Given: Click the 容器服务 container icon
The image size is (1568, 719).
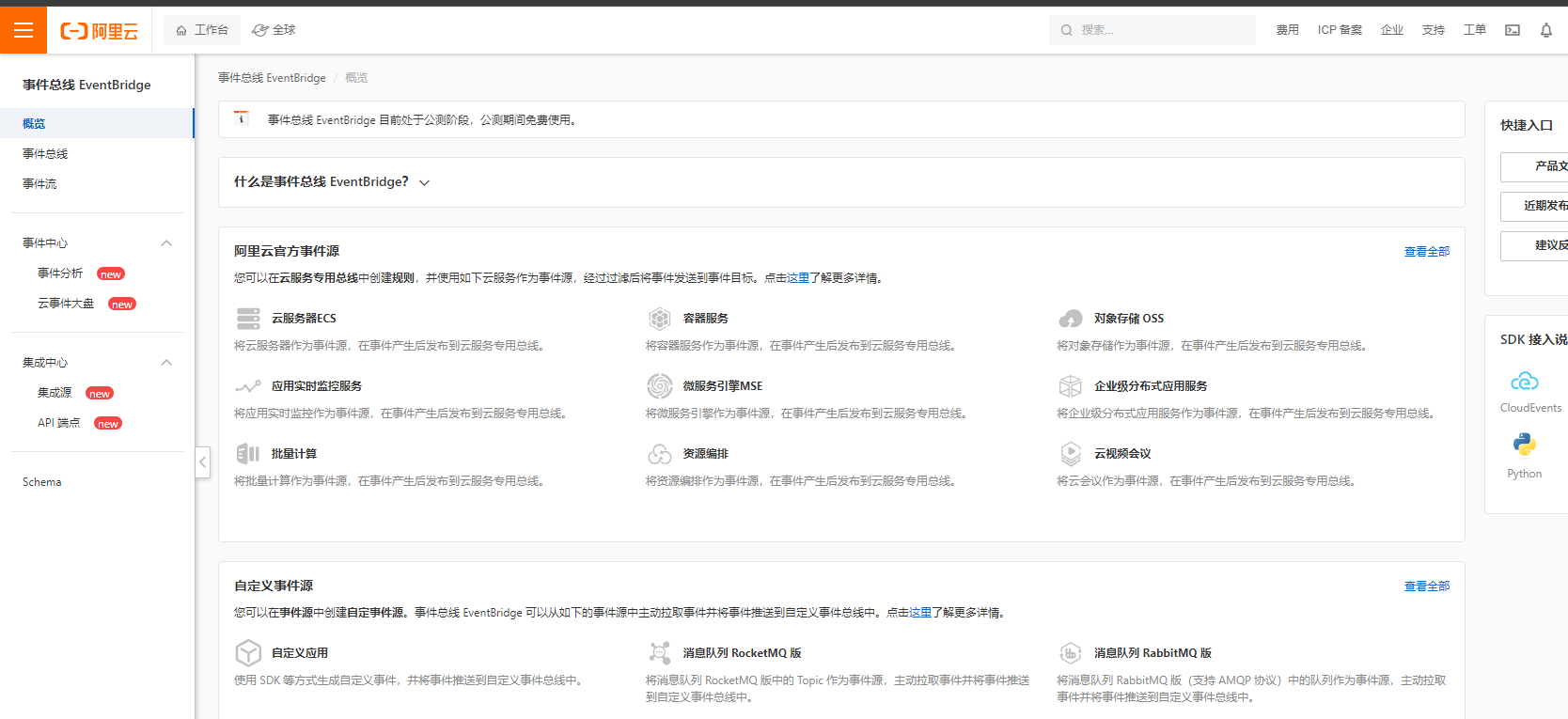Looking at the screenshot, I should click(660, 319).
